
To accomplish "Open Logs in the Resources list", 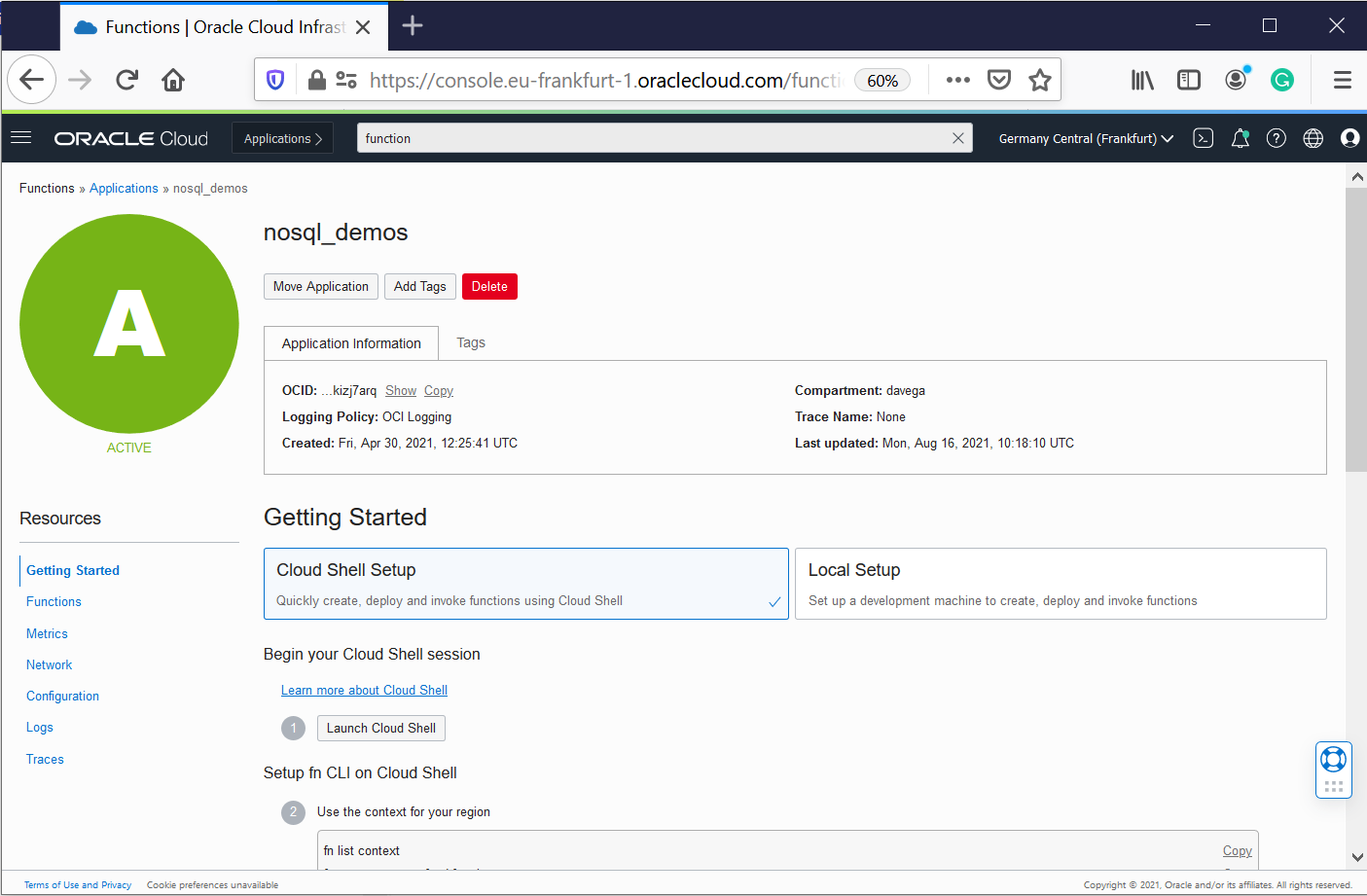I will 40,727.
